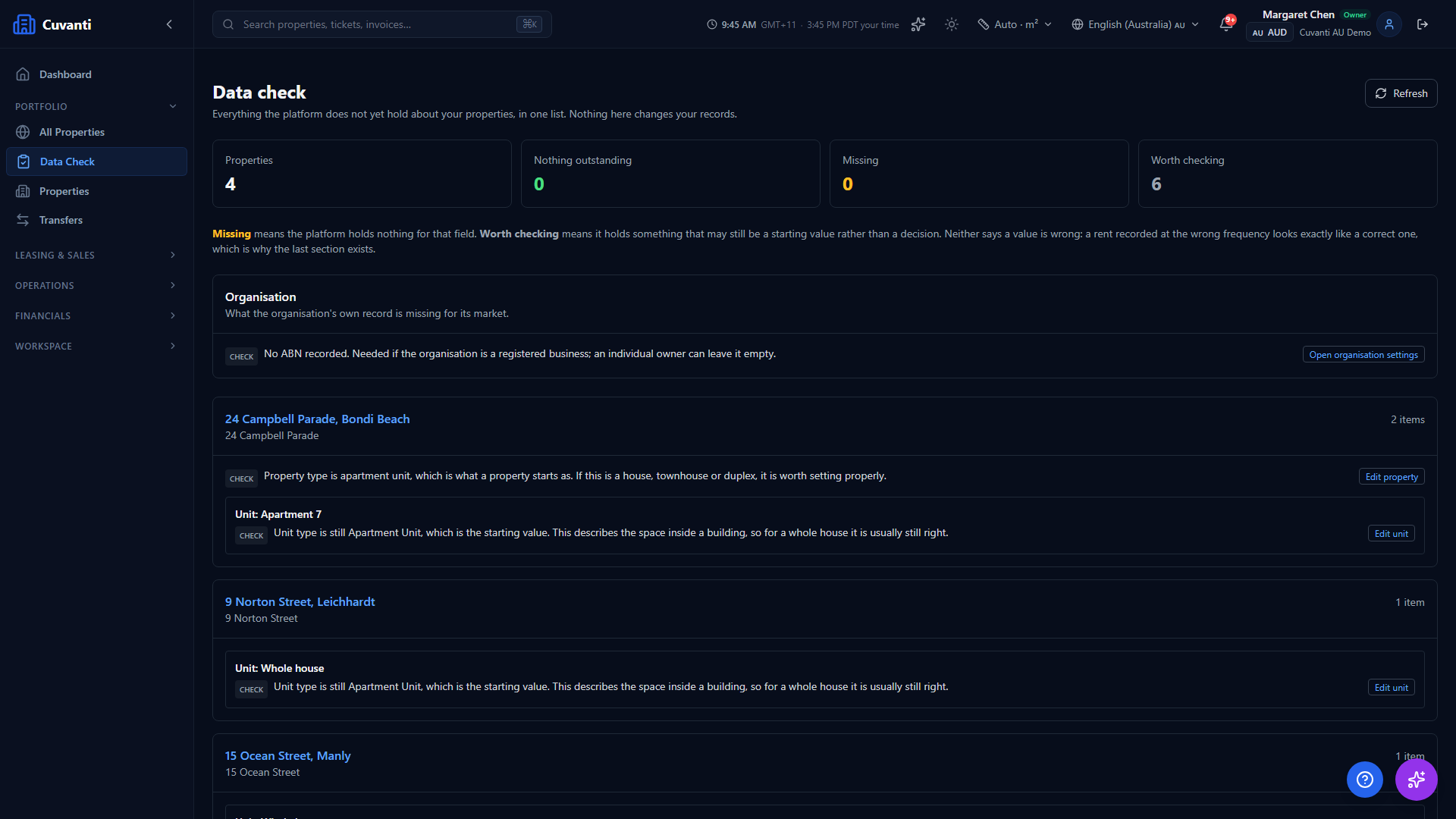The image size is (1456, 819).
Task: Open the notifications bell
Action: (x=1226, y=24)
